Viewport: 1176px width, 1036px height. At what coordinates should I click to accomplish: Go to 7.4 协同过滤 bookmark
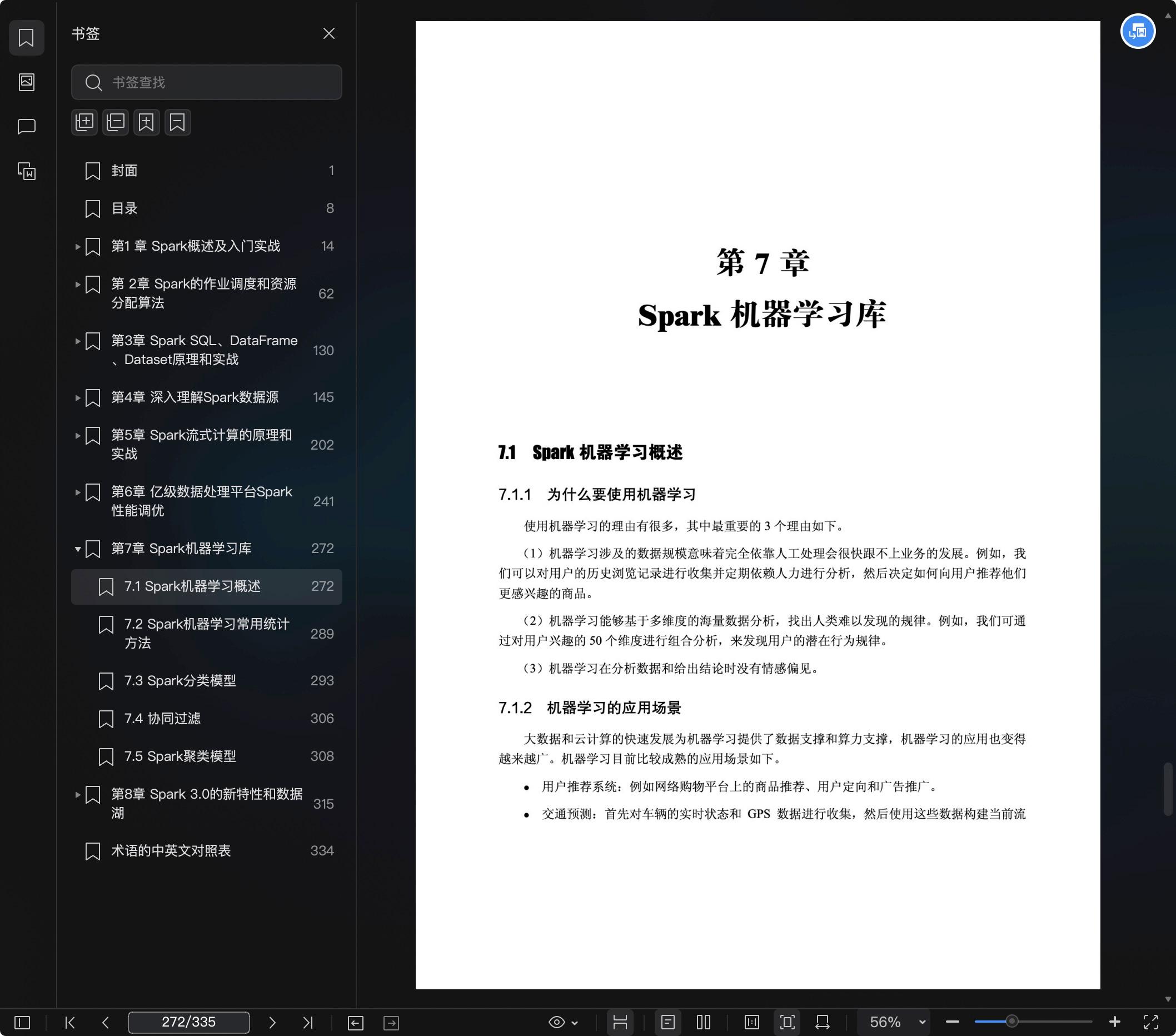(207, 719)
